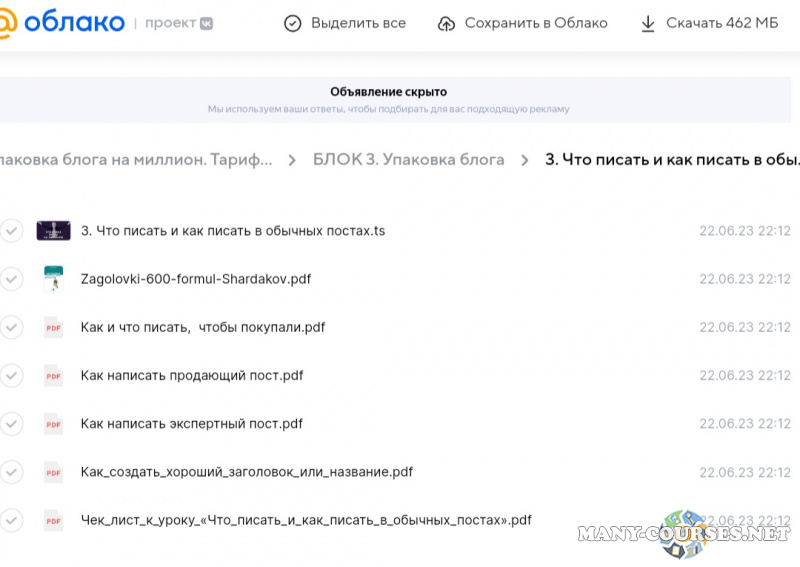The image size is (800, 567).
Task: Open the video thumbnail of the .ts file
Action: (x=53, y=230)
